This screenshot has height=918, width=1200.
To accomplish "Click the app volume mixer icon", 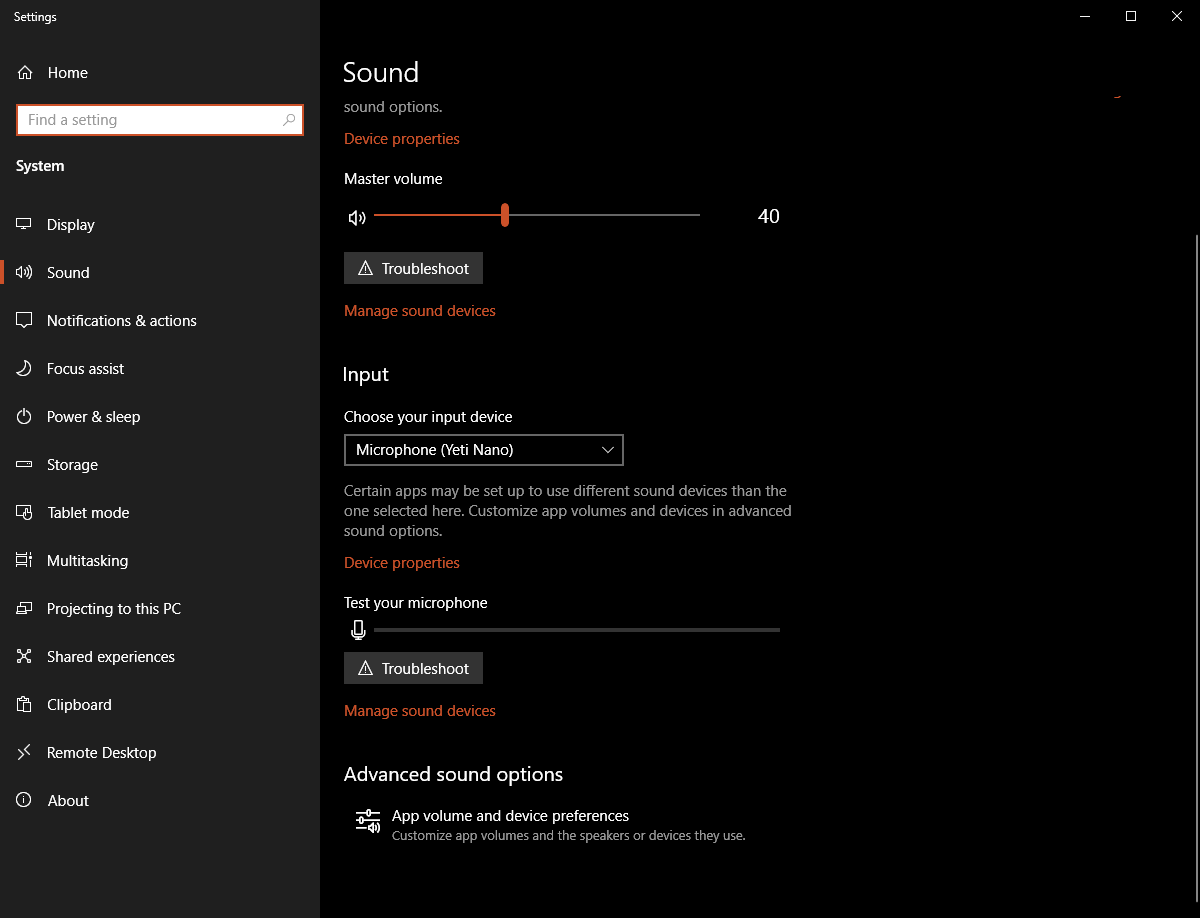I will pyautogui.click(x=368, y=822).
